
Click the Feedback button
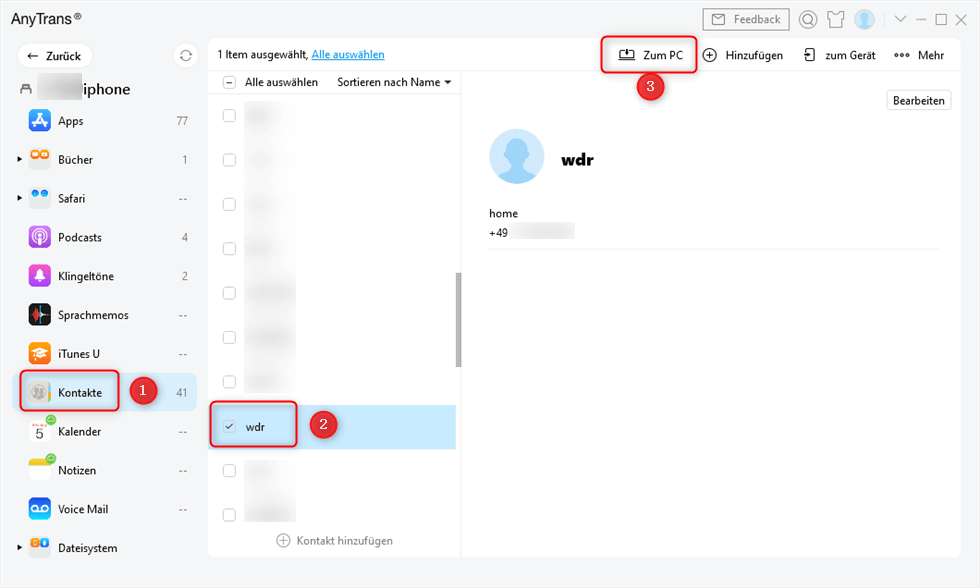(746, 19)
